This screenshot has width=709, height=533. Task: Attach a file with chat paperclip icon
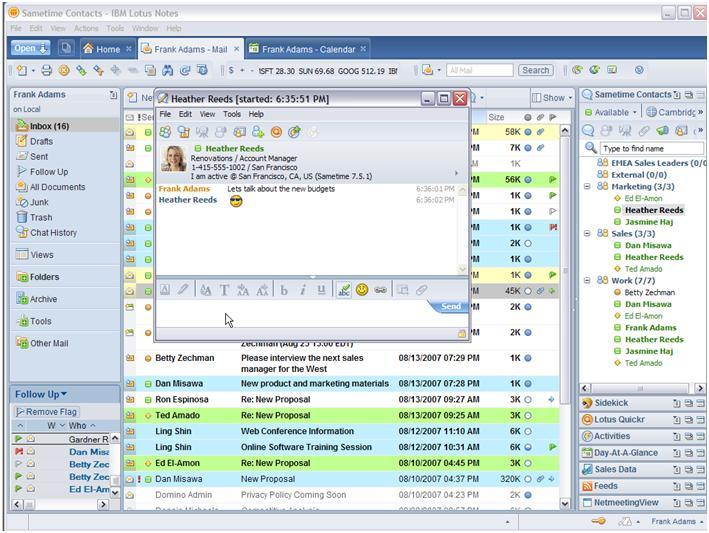pos(421,290)
